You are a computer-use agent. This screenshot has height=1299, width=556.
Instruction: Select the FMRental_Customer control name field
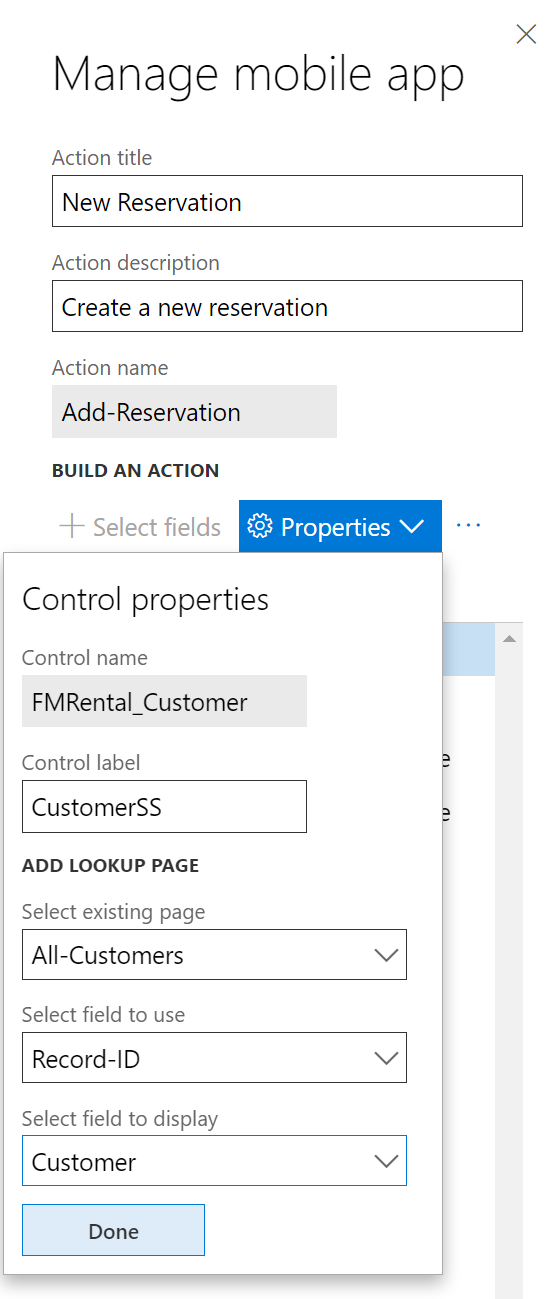[x=164, y=701]
